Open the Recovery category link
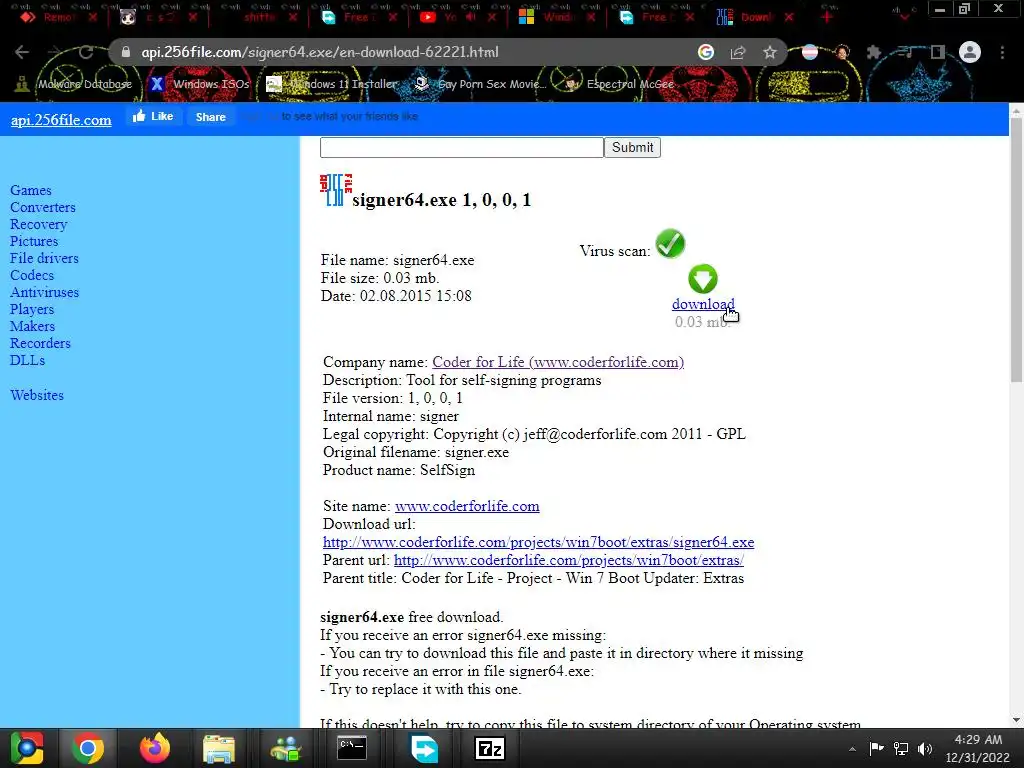 coord(39,224)
